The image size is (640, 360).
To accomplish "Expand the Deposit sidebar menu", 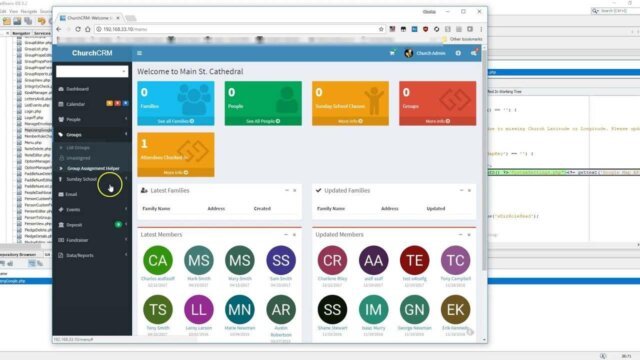I will (92, 224).
